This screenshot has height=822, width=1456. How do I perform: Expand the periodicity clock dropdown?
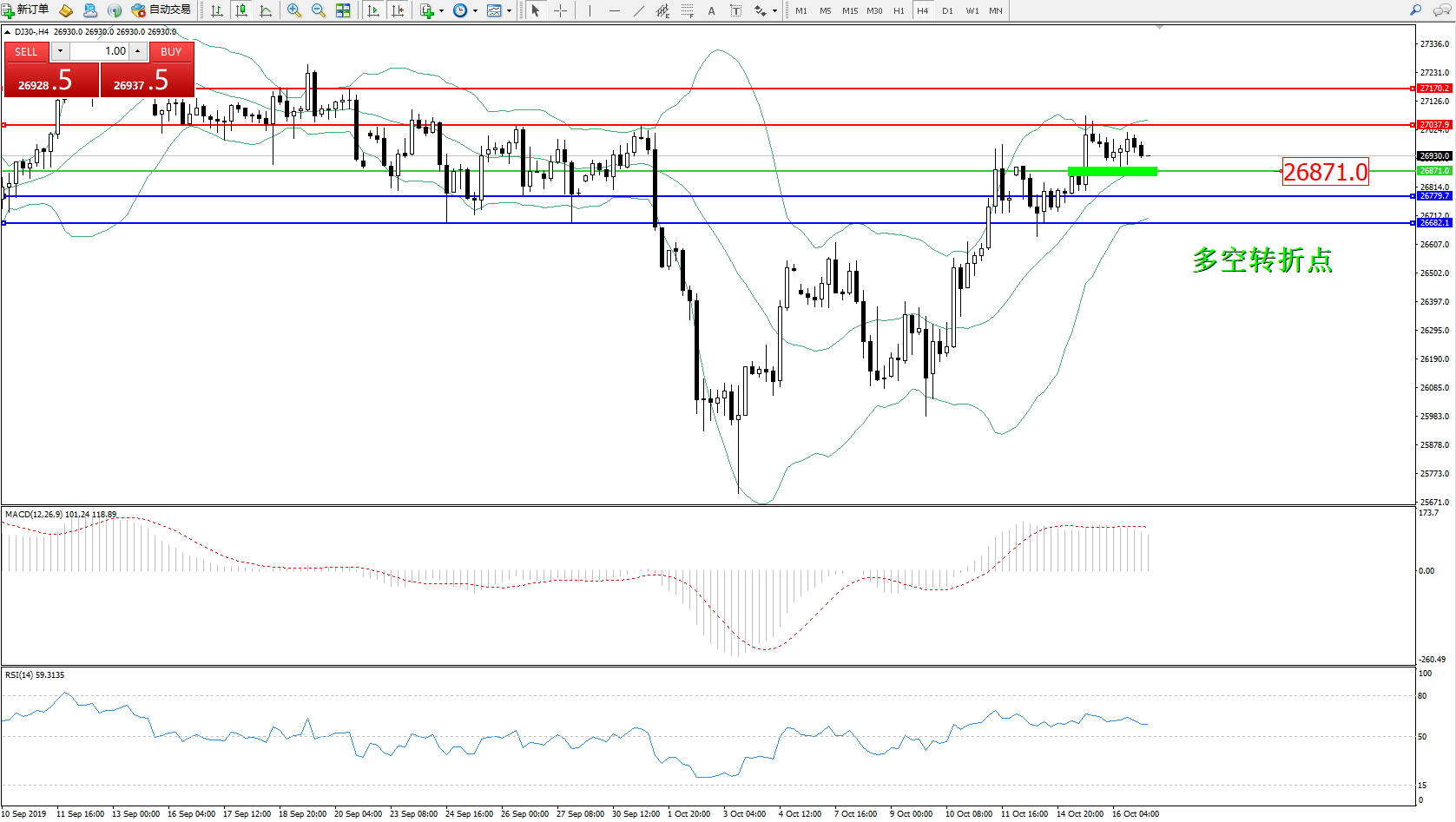pyautogui.click(x=475, y=11)
